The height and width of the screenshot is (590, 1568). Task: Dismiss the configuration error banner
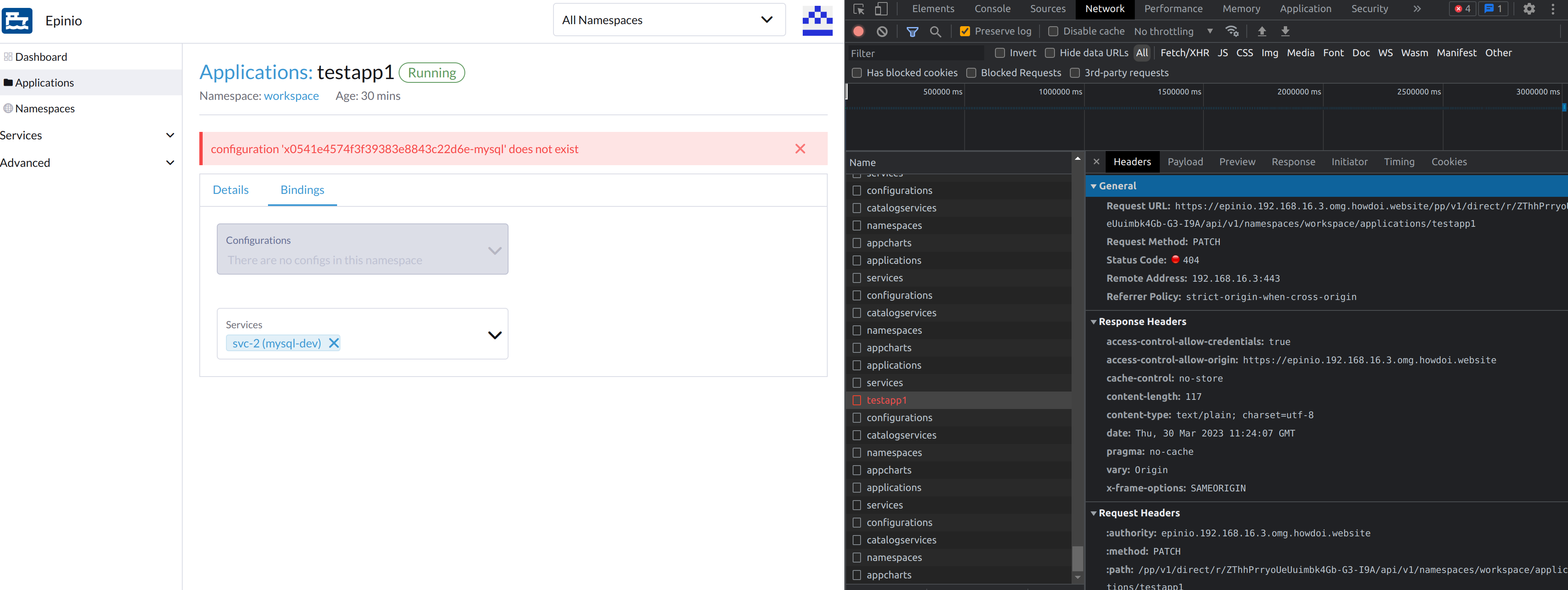[x=800, y=149]
